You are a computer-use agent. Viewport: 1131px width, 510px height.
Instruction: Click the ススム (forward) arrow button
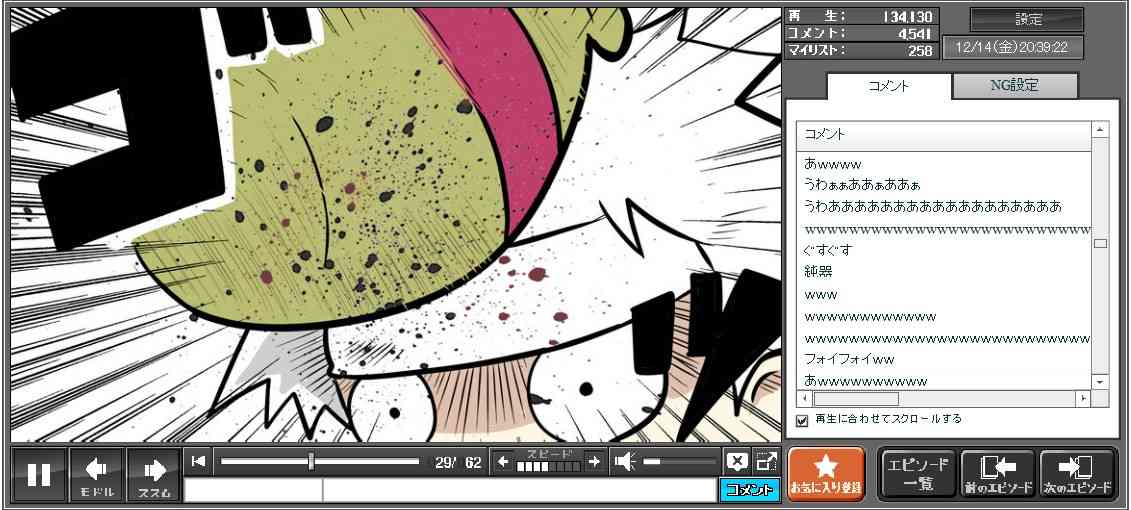pyautogui.click(x=153, y=474)
